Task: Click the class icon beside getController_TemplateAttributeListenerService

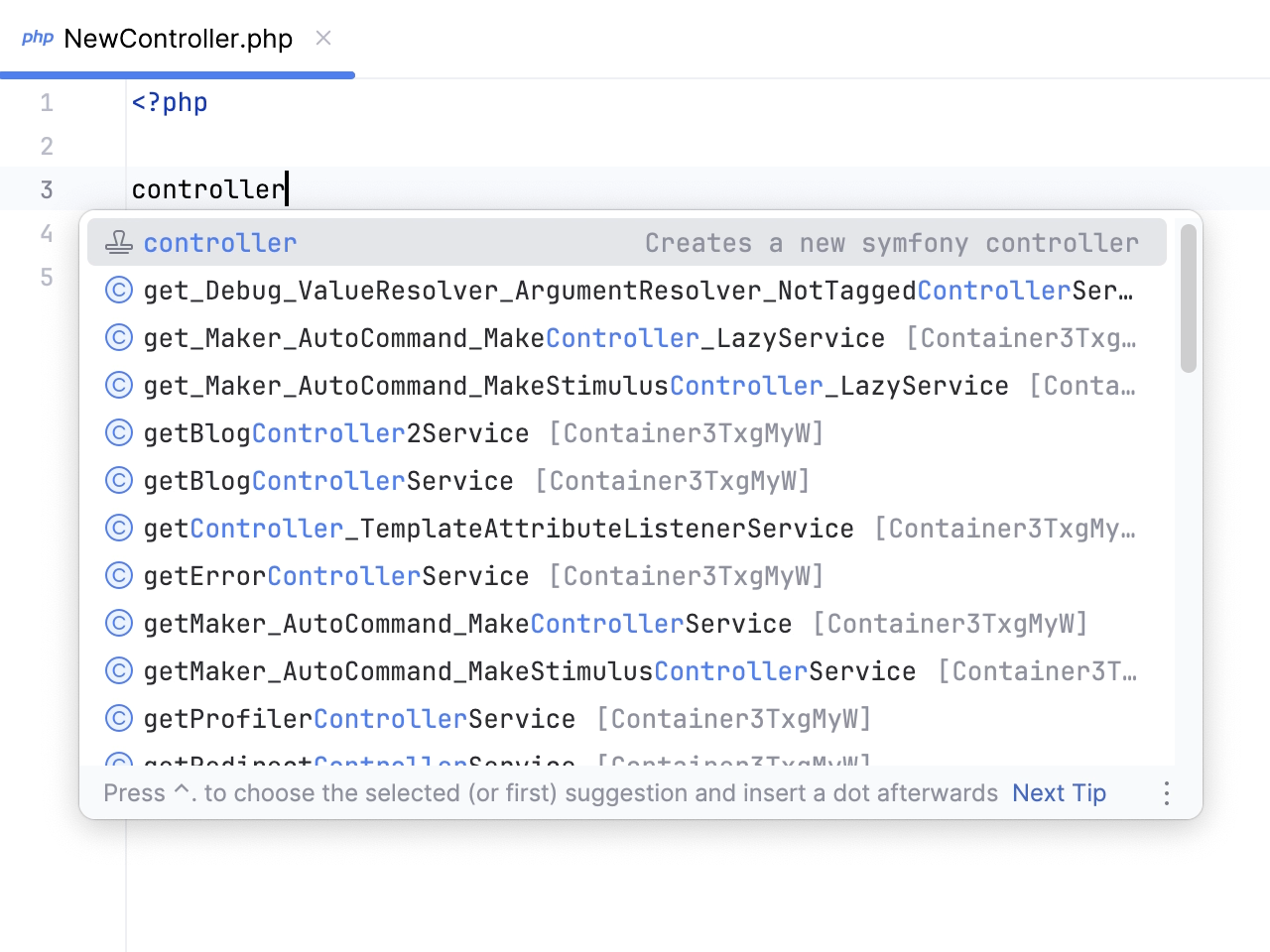Action: [118, 528]
